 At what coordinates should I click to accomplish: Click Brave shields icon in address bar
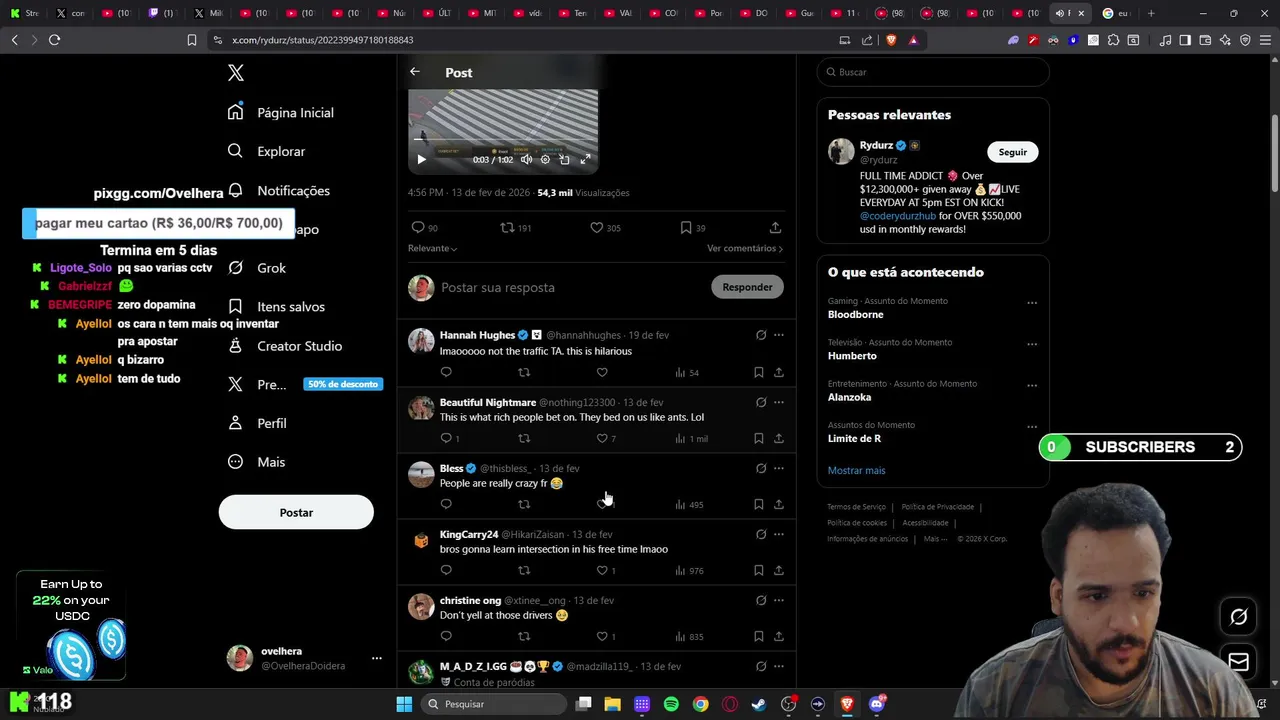[x=891, y=40]
